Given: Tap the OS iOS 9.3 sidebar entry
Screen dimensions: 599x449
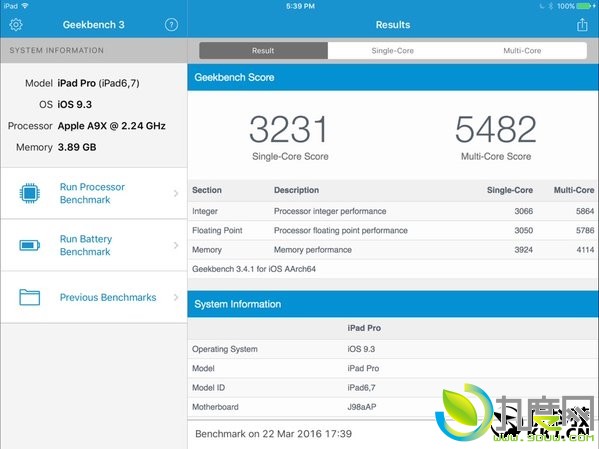Looking at the screenshot, I should click(x=65, y=104).
